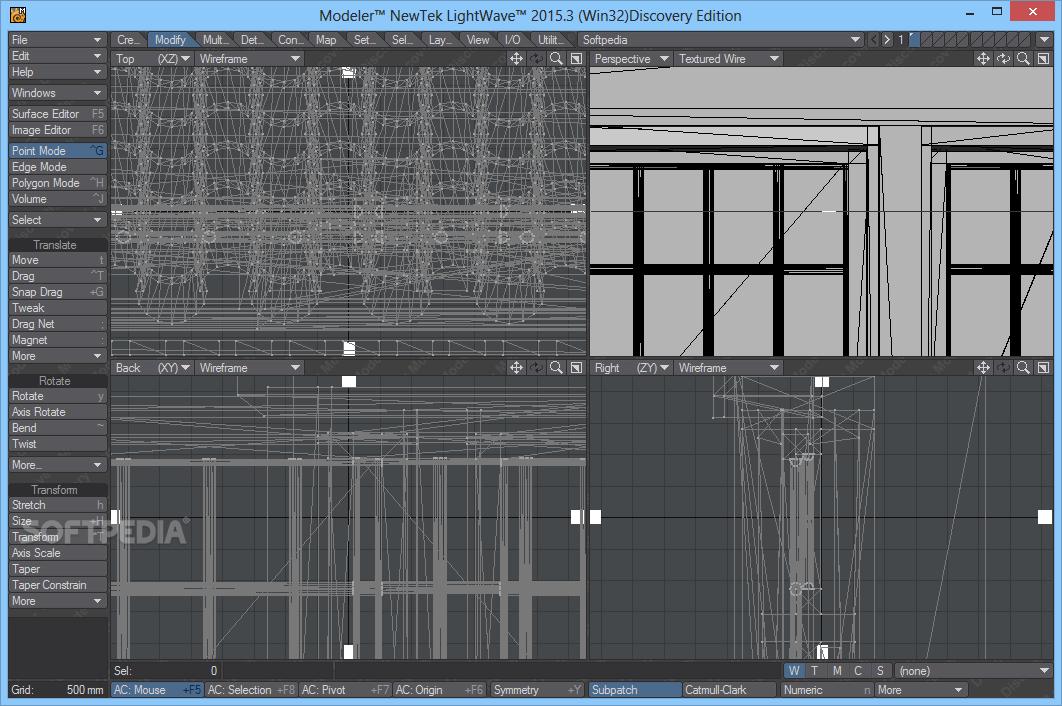The width and height of the screenshot is (1062, 706).
Task: Open the Image Editor
Action: pos(58,130)
